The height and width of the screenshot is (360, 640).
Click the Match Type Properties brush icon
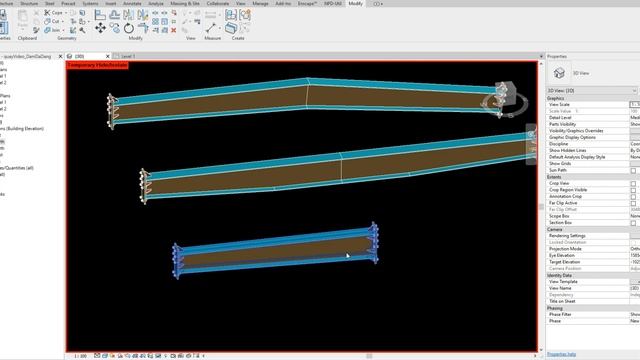[36, 30]
